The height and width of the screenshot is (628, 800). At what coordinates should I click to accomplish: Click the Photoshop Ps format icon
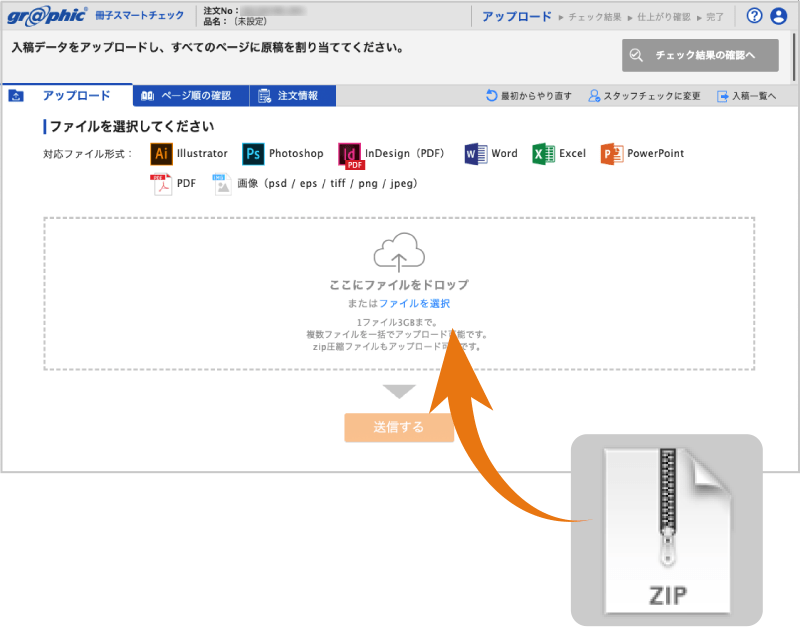pos(253,154)
